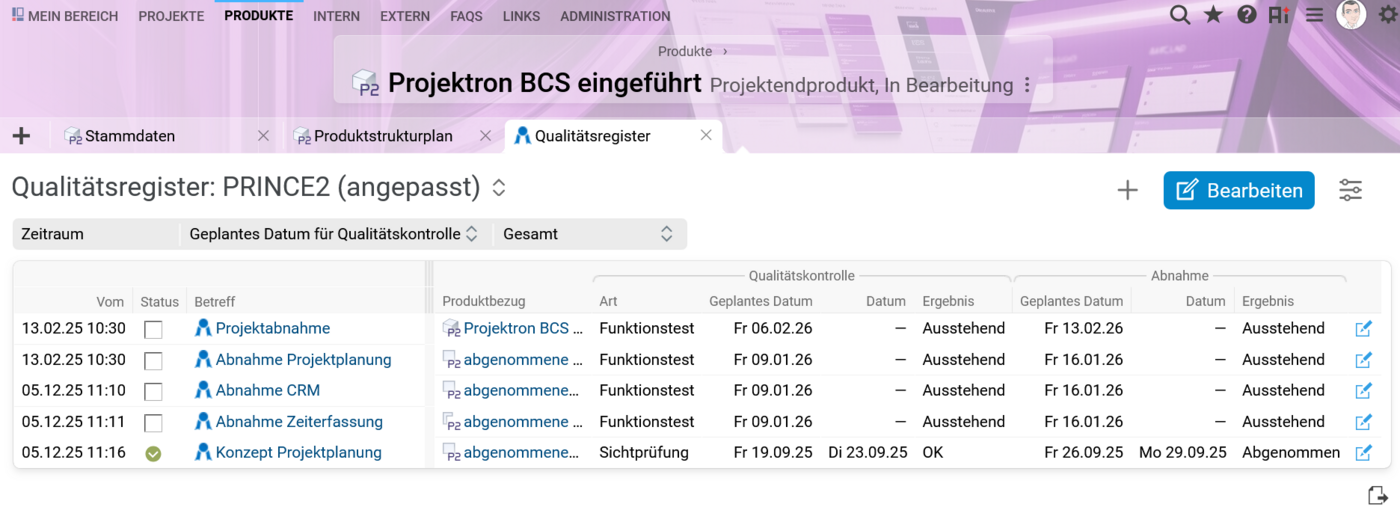Edit the Projektabnahme row via edit icon
1400x516 pixels.
click(x=1363, y=329)
